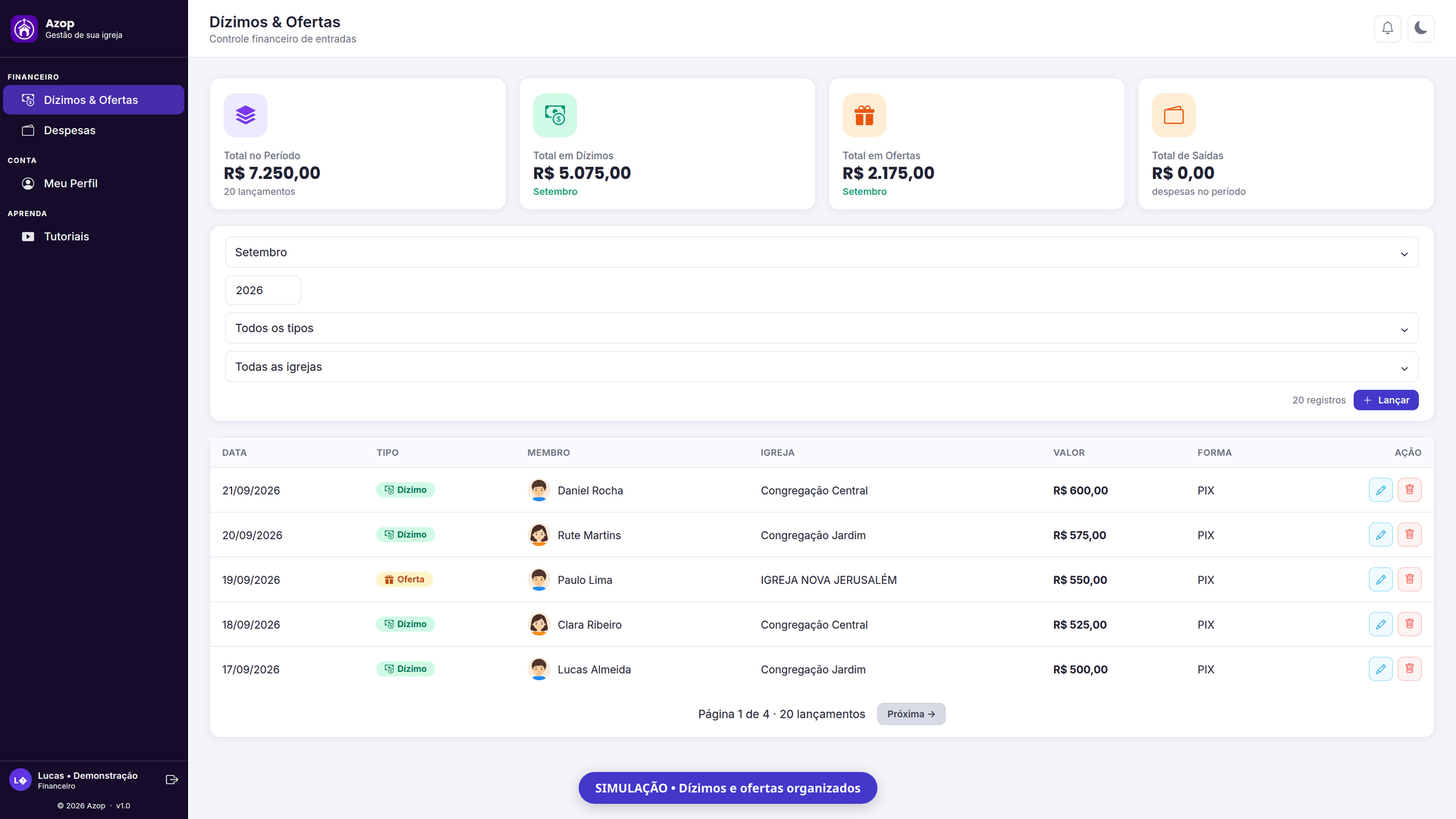
Task: Toggle dark mode moon icon
Action: point(1420,28)
